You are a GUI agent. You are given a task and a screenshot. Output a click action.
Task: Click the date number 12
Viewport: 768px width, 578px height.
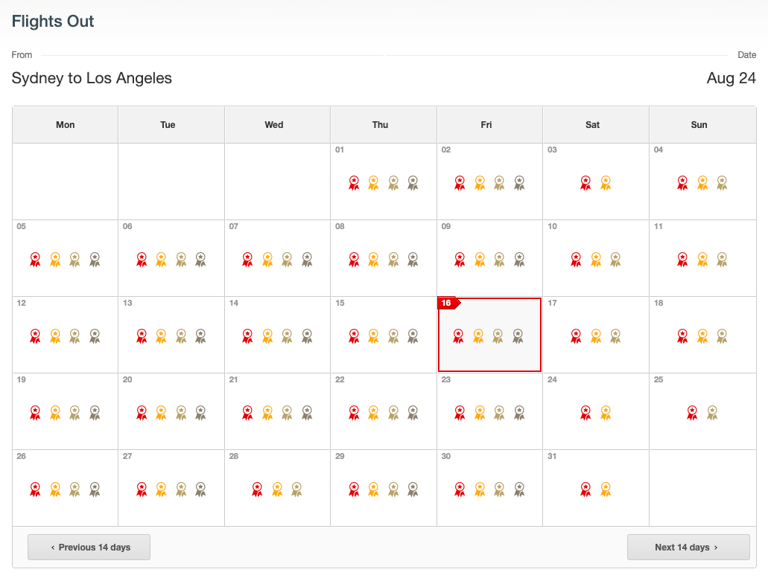click(21, 303)
